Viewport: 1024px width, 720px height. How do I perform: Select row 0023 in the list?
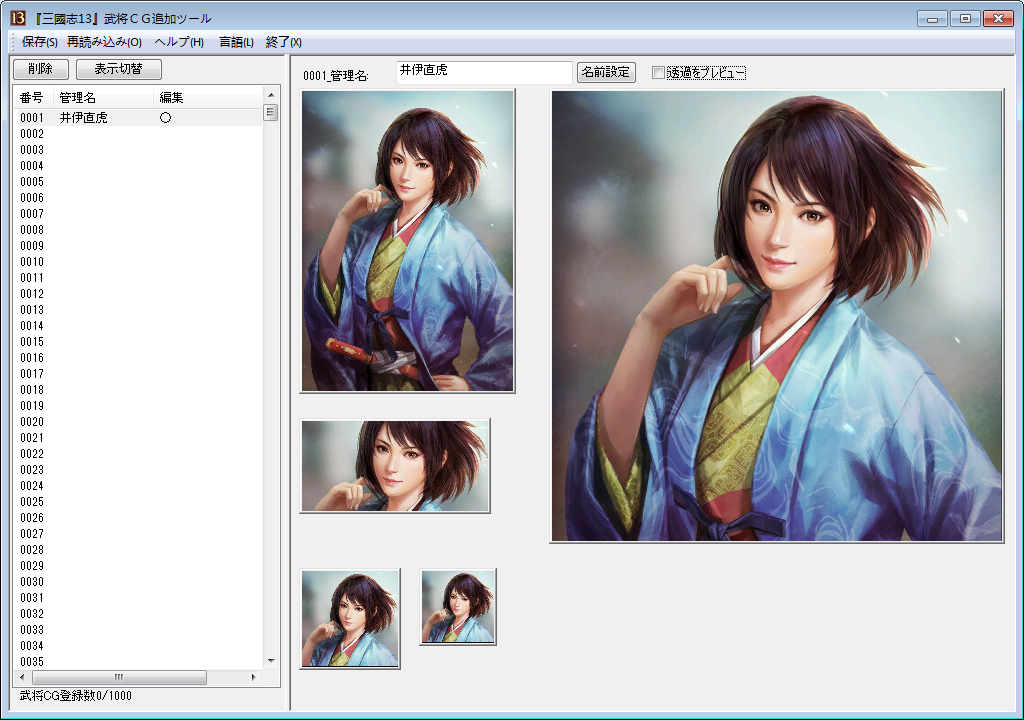click(x=138, y=470)
